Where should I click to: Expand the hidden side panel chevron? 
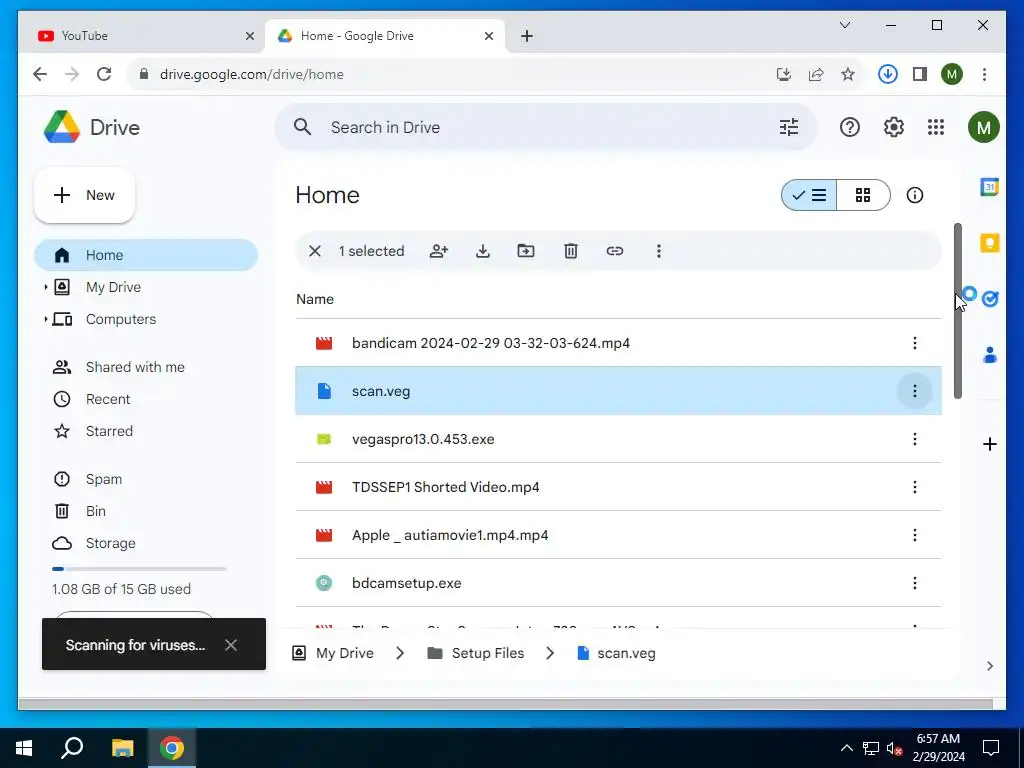(989, 665)
